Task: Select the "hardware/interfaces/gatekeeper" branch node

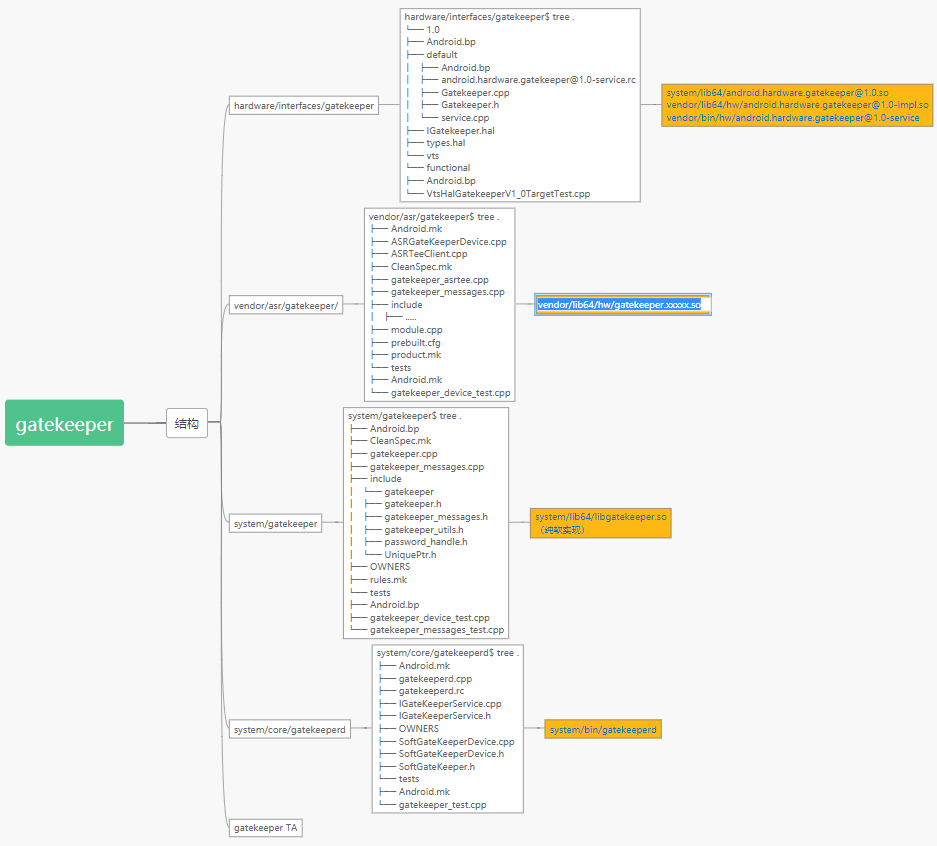Action: pos(303,104)
